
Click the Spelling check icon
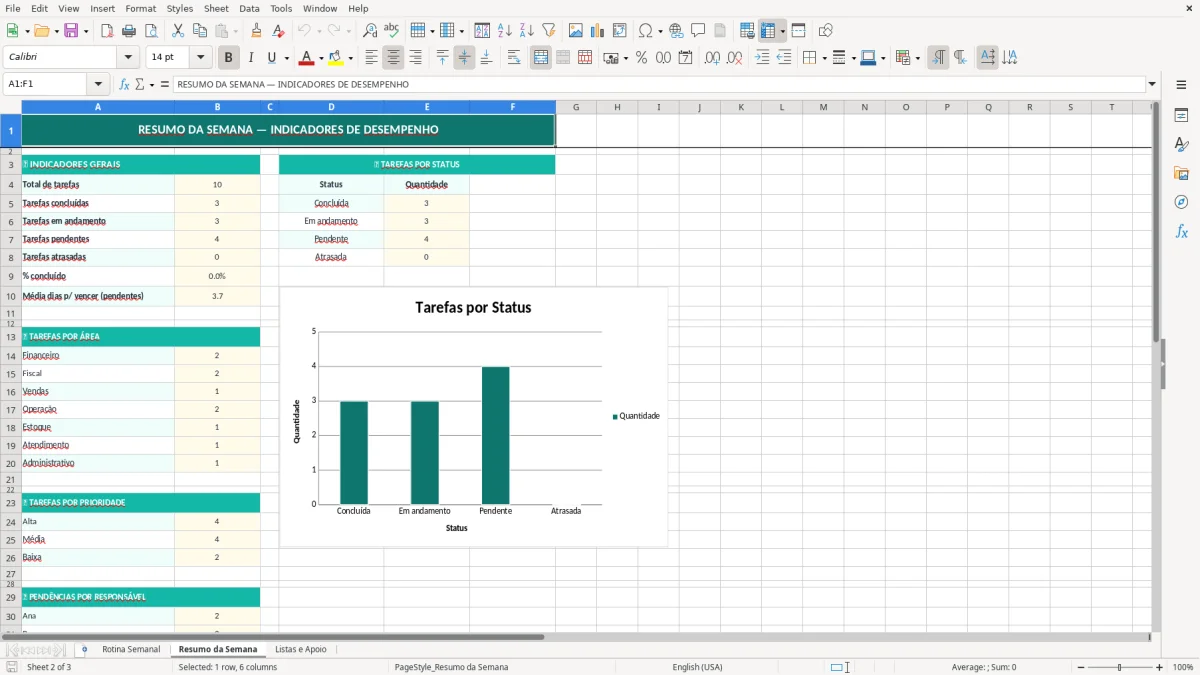[x=392, y=31]
